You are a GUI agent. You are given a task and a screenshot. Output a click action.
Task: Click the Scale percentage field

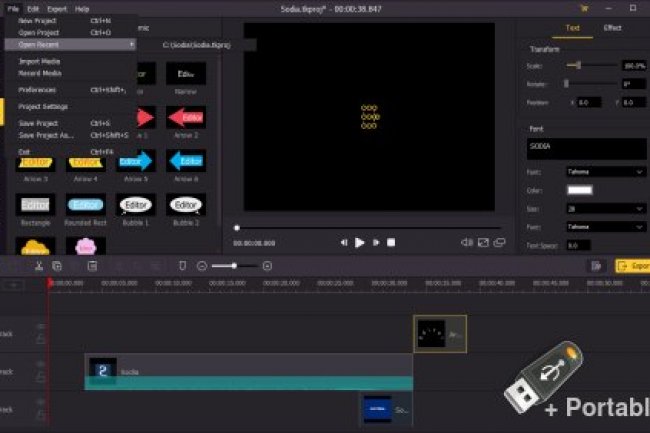pos(634,66)
